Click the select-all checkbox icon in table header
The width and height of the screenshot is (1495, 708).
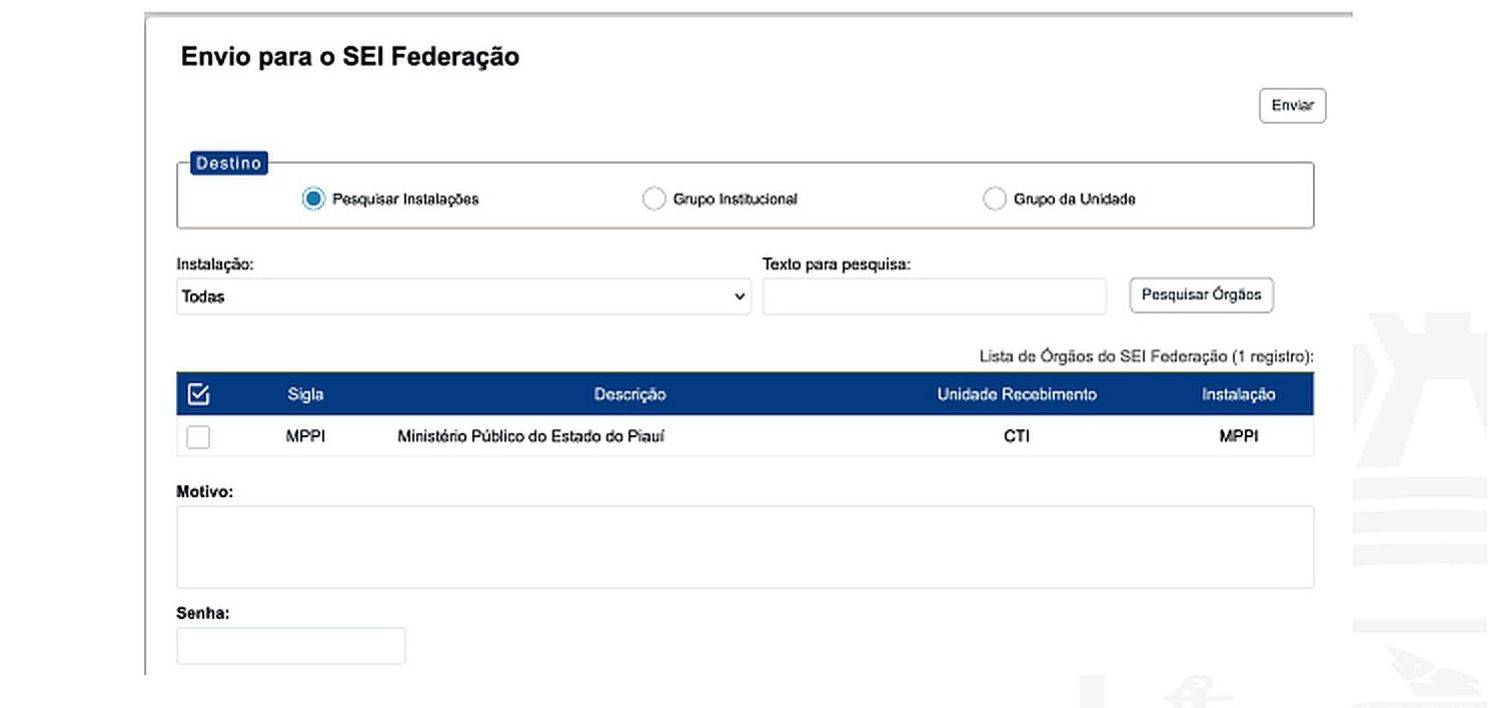tap(198, 395)
